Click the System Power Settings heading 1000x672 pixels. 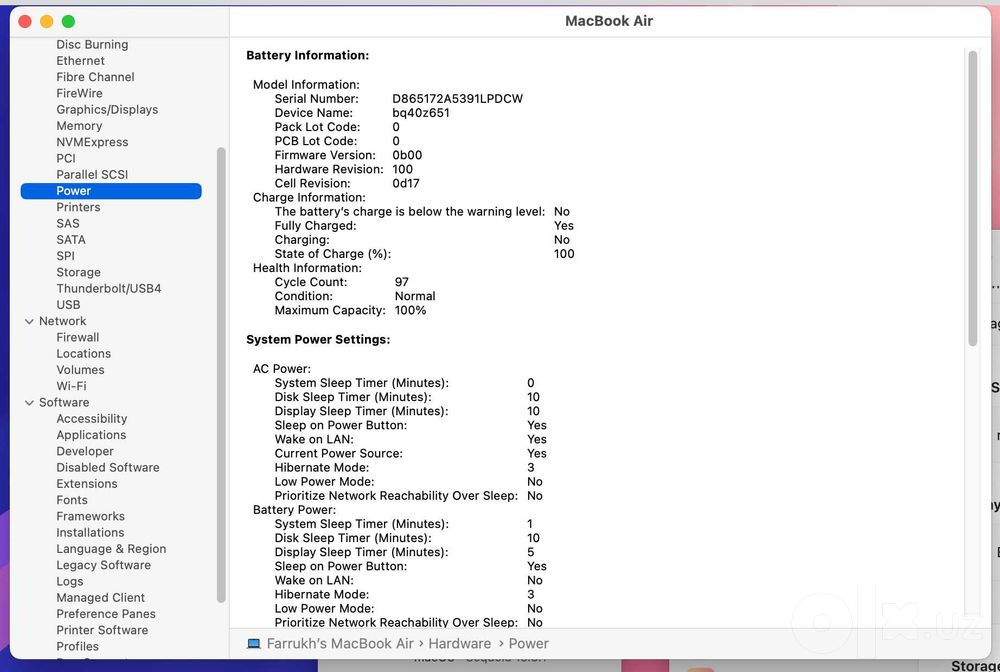click(318, 340)
